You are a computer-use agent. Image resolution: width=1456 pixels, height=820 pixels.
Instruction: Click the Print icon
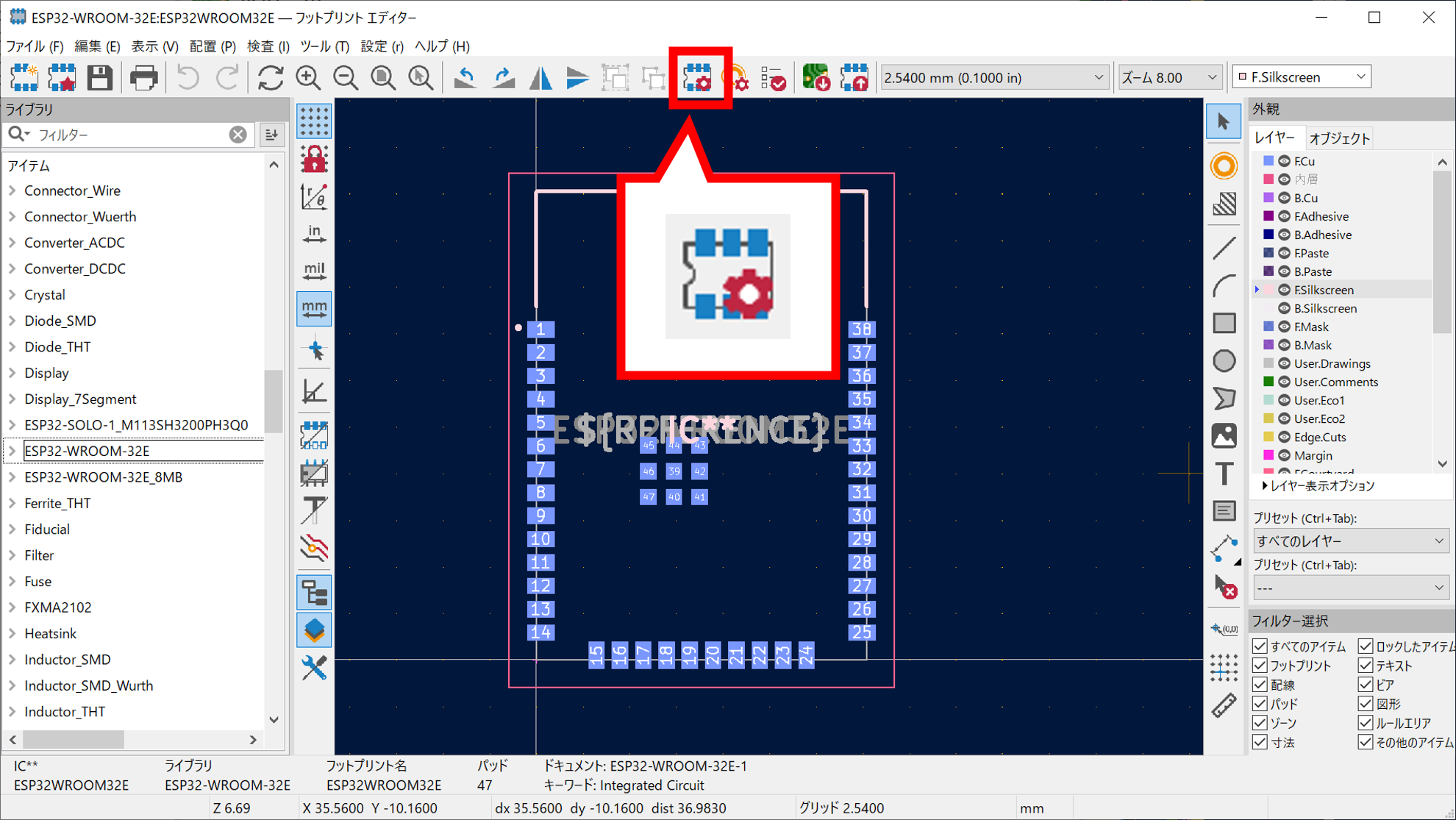(143, 77)
